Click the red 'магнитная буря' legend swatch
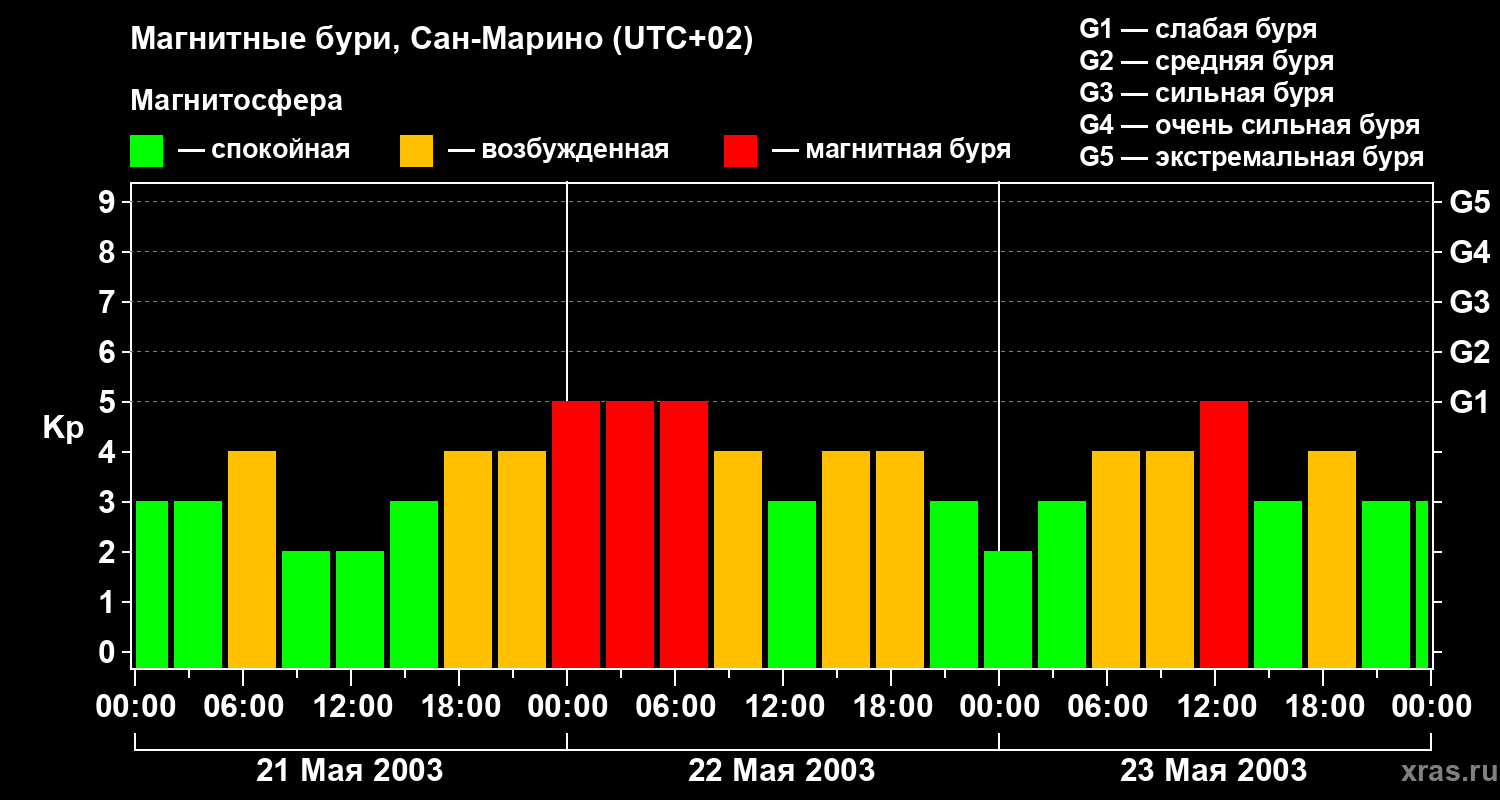 pyautogui.click(x=740, y=151)
